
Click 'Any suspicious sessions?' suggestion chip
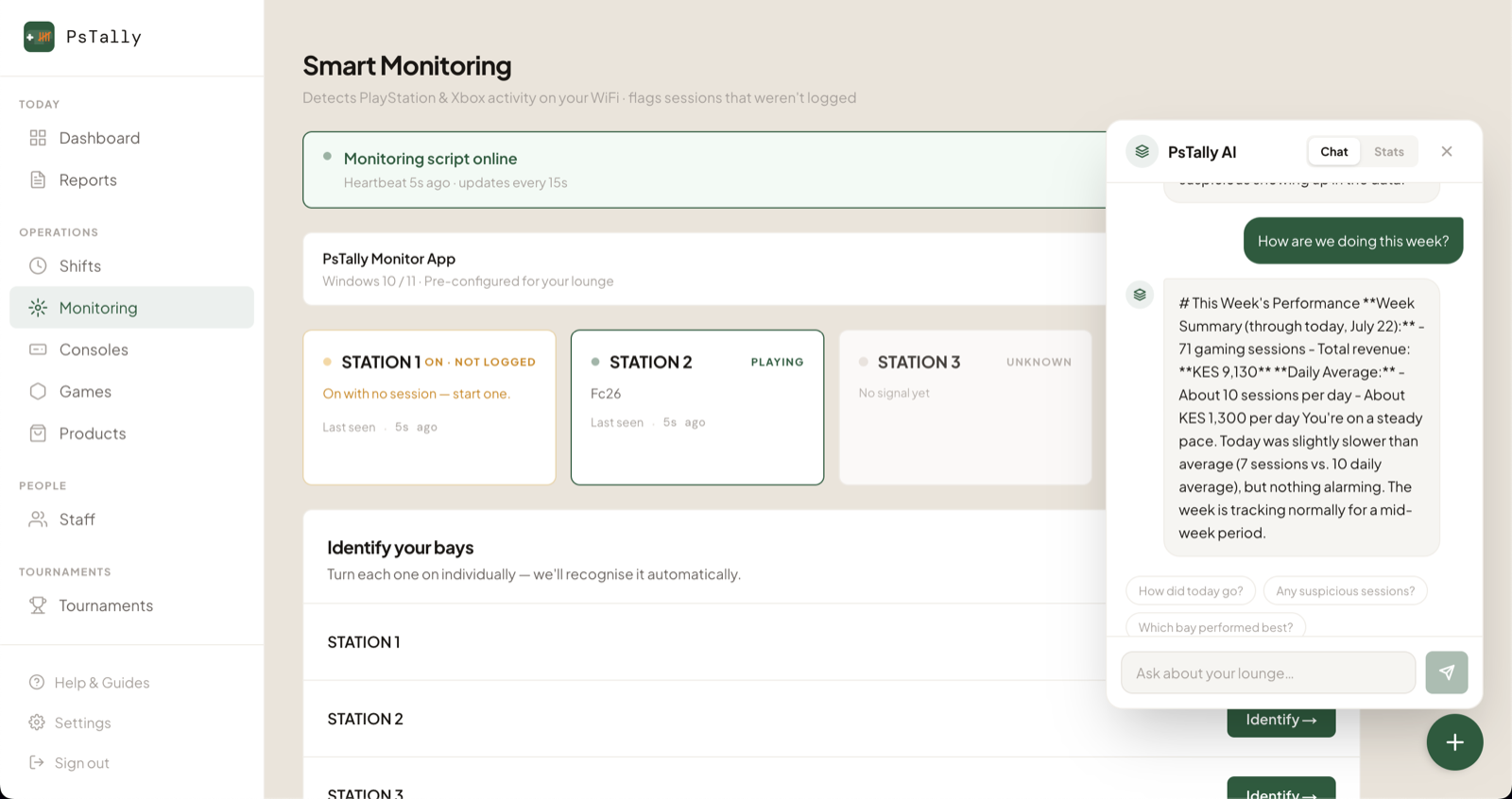1345,591
